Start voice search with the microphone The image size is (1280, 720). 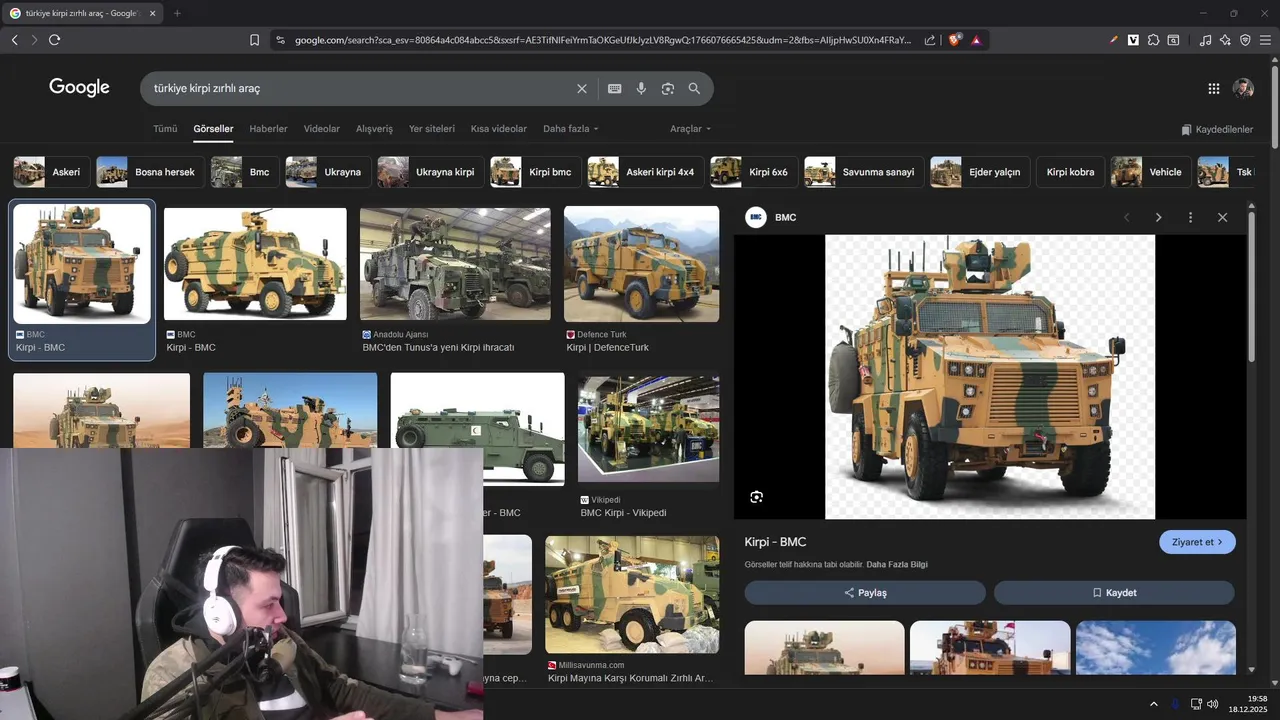click(x=641, y=88)
